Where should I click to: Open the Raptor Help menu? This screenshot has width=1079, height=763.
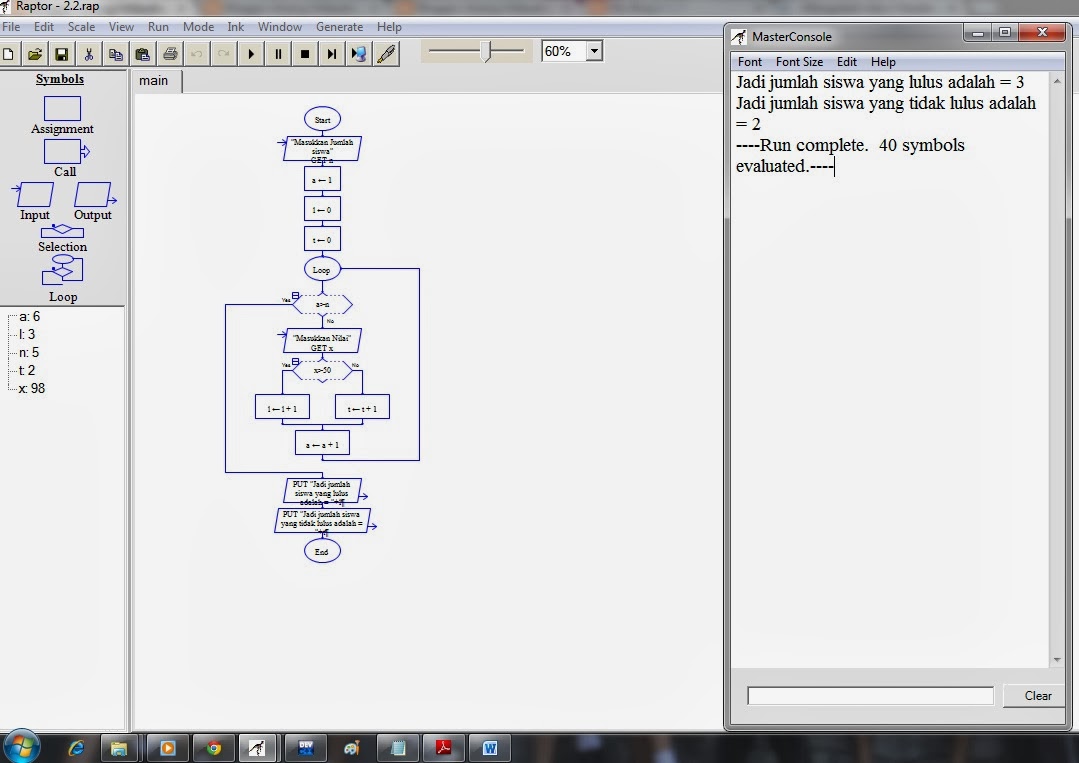coord(389,27)
